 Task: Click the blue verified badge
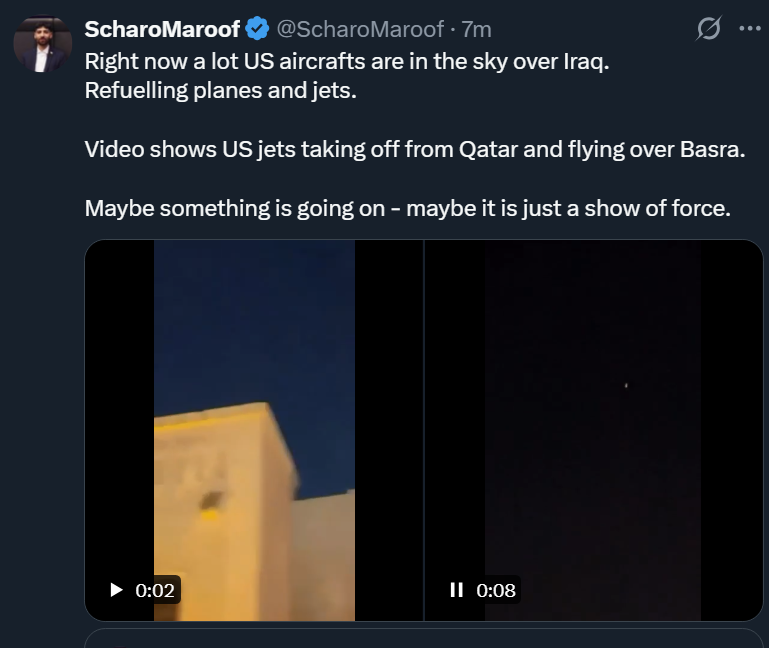[258, 29]
